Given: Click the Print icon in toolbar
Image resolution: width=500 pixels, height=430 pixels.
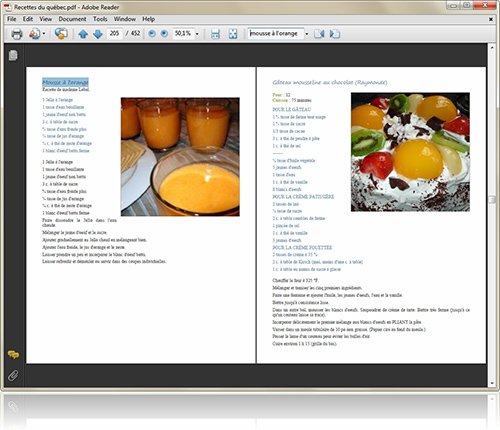Looking at the screenshot, I should tap(17, 34).
